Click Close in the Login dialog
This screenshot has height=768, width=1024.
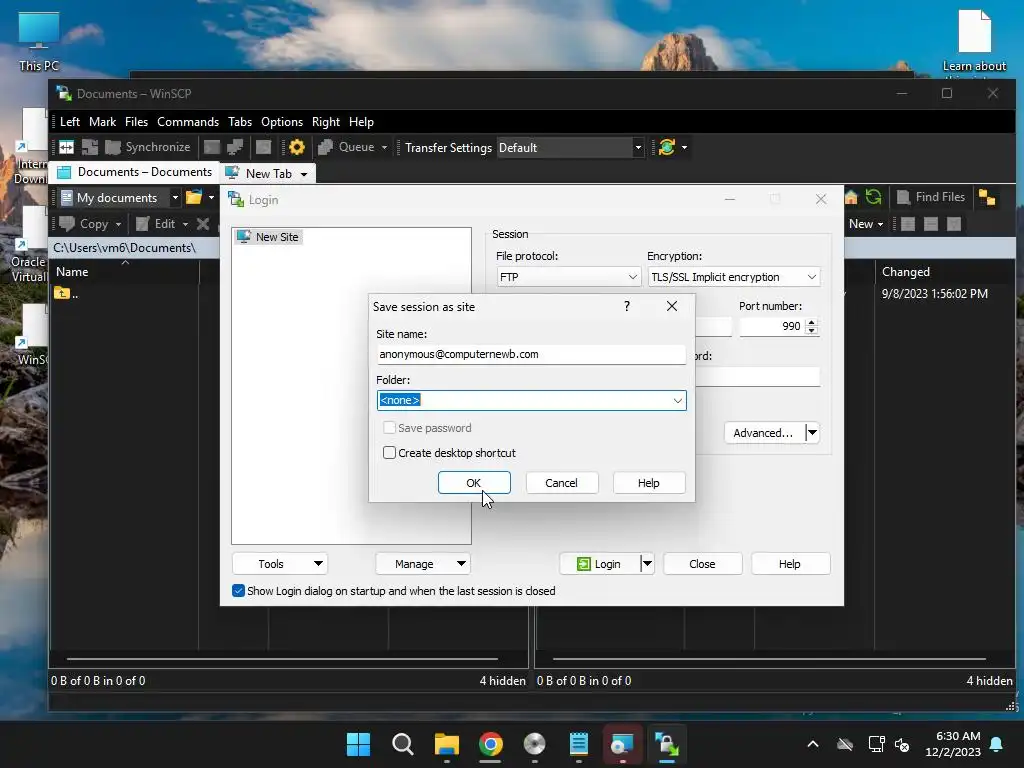coord(703,564)
